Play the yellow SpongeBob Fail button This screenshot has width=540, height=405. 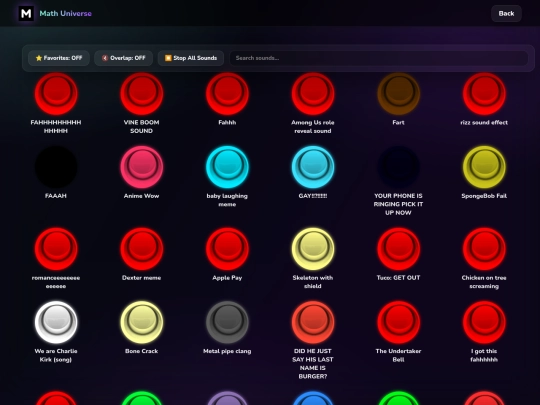(484, 167)
